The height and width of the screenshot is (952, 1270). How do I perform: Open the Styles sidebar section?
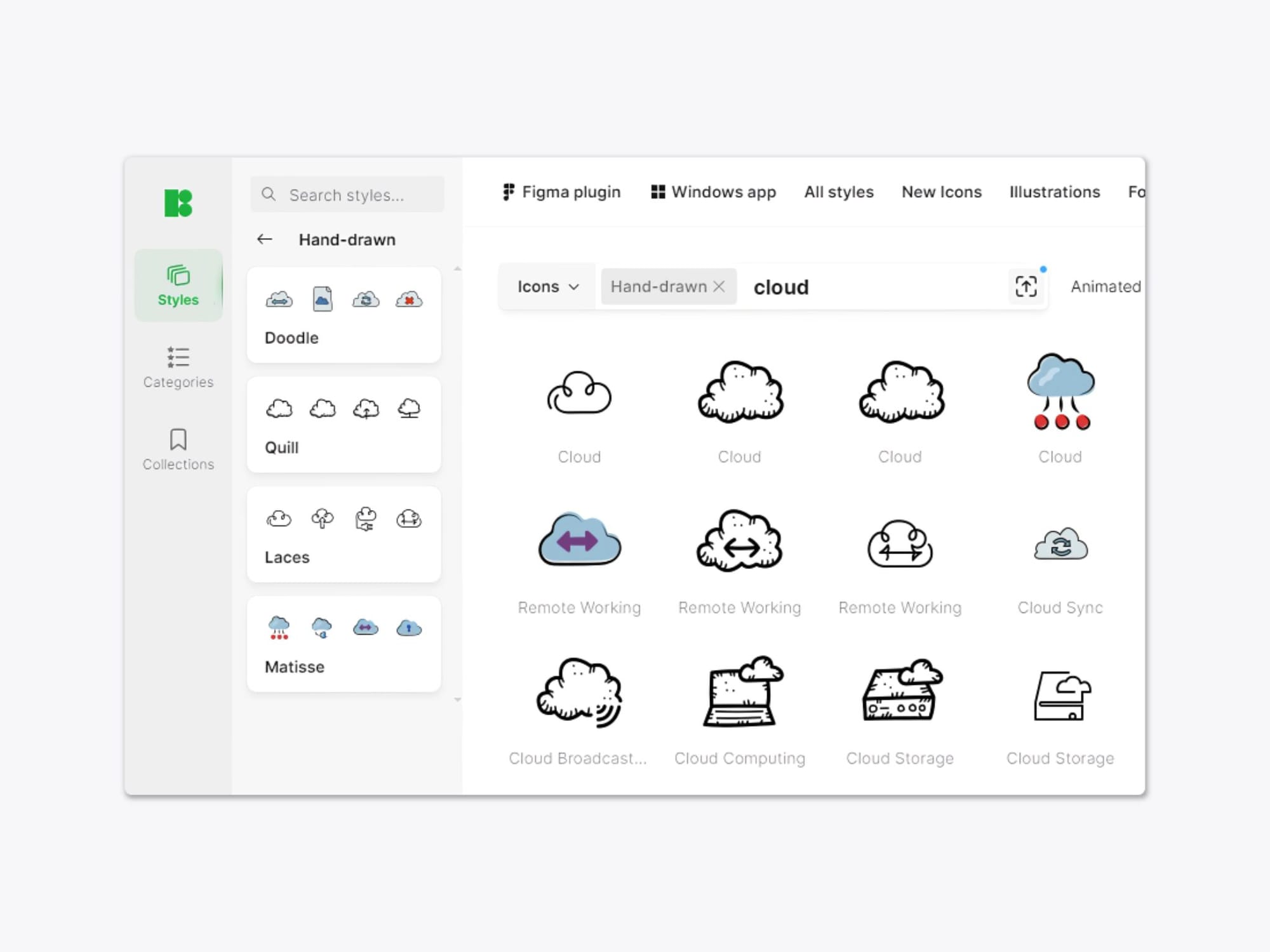tap(178, 285)
